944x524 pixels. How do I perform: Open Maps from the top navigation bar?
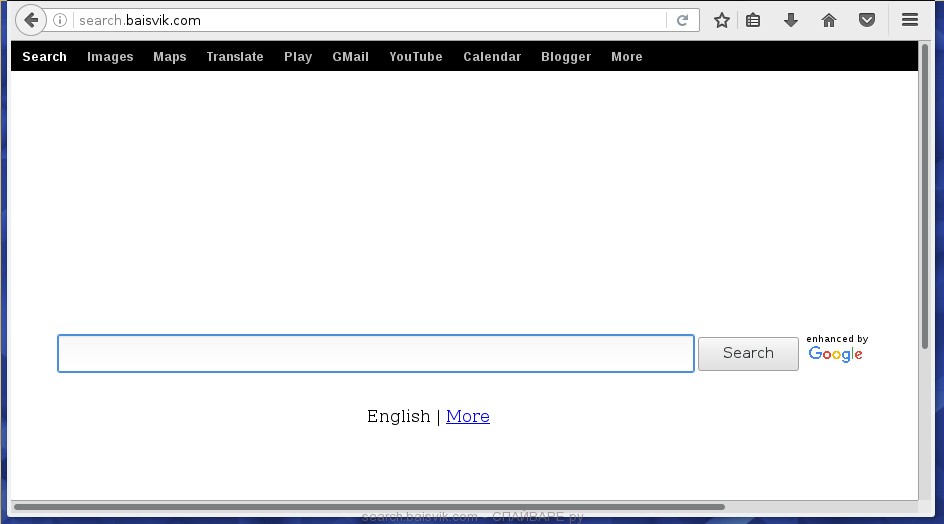[x=170, y=57]
